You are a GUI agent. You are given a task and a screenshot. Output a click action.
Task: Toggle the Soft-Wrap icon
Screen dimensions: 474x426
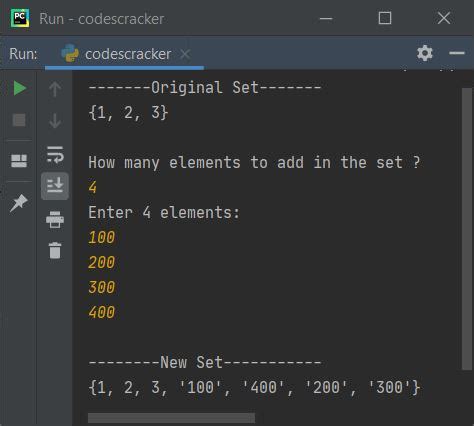pyautogui.click(x=55, y=154)
